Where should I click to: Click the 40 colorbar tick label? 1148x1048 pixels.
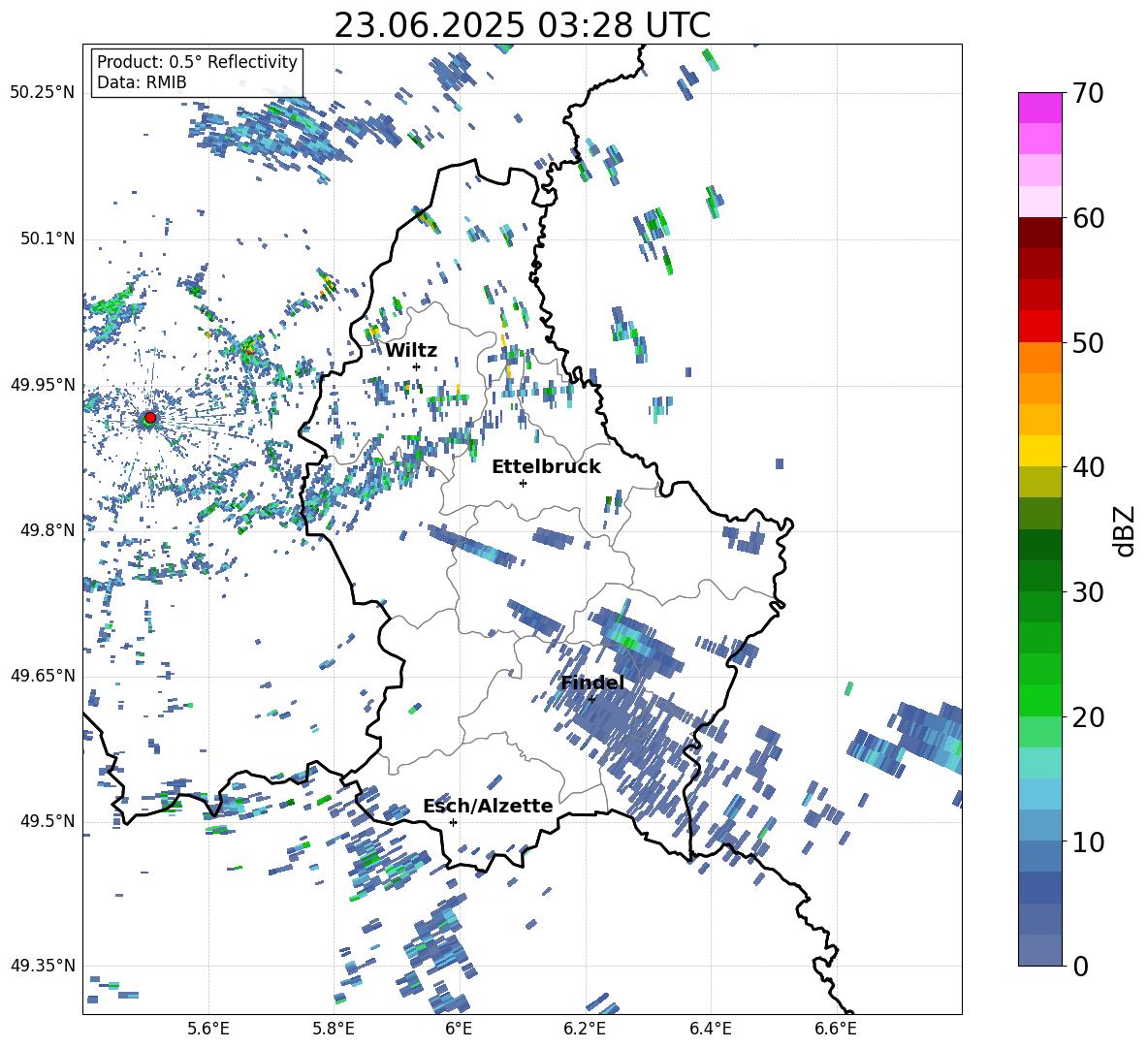pyautogui.click(x=1088, y=467)
